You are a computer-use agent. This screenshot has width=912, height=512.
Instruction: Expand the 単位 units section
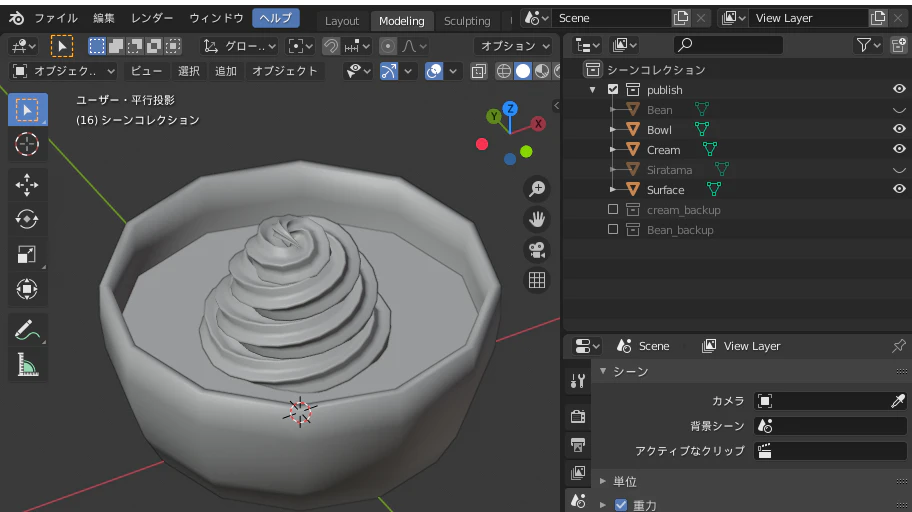(603, 481)
